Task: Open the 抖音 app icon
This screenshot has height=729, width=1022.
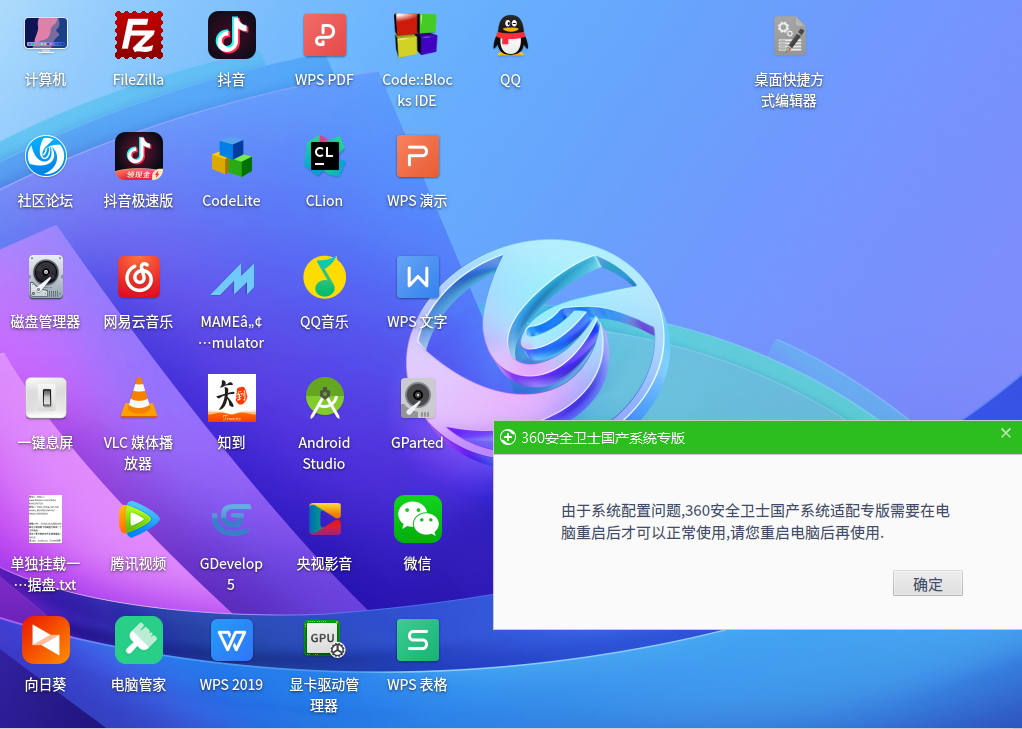Action: click(231, 35)
